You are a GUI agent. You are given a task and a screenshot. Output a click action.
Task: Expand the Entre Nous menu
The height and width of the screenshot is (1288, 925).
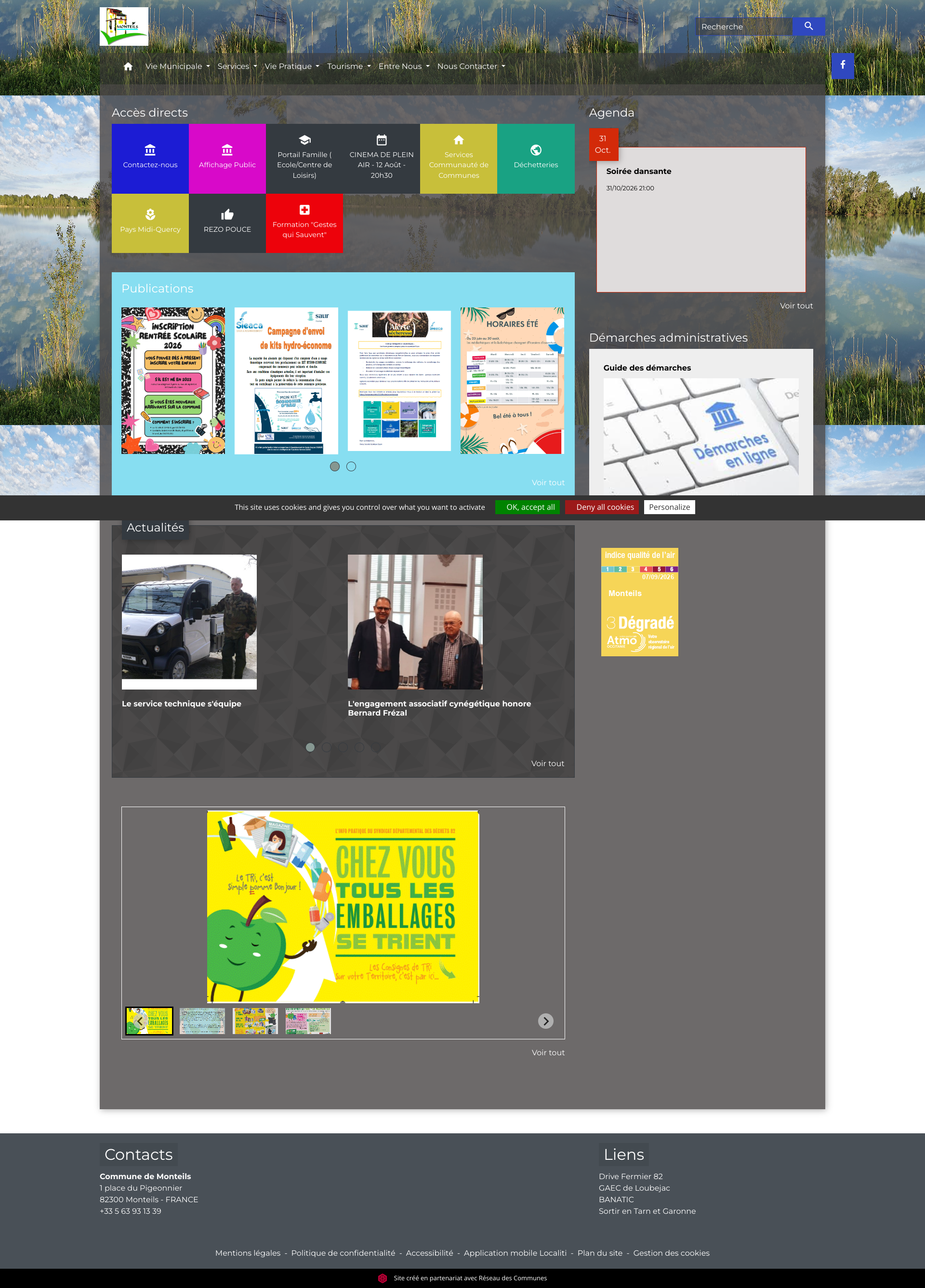click(404, 66)
